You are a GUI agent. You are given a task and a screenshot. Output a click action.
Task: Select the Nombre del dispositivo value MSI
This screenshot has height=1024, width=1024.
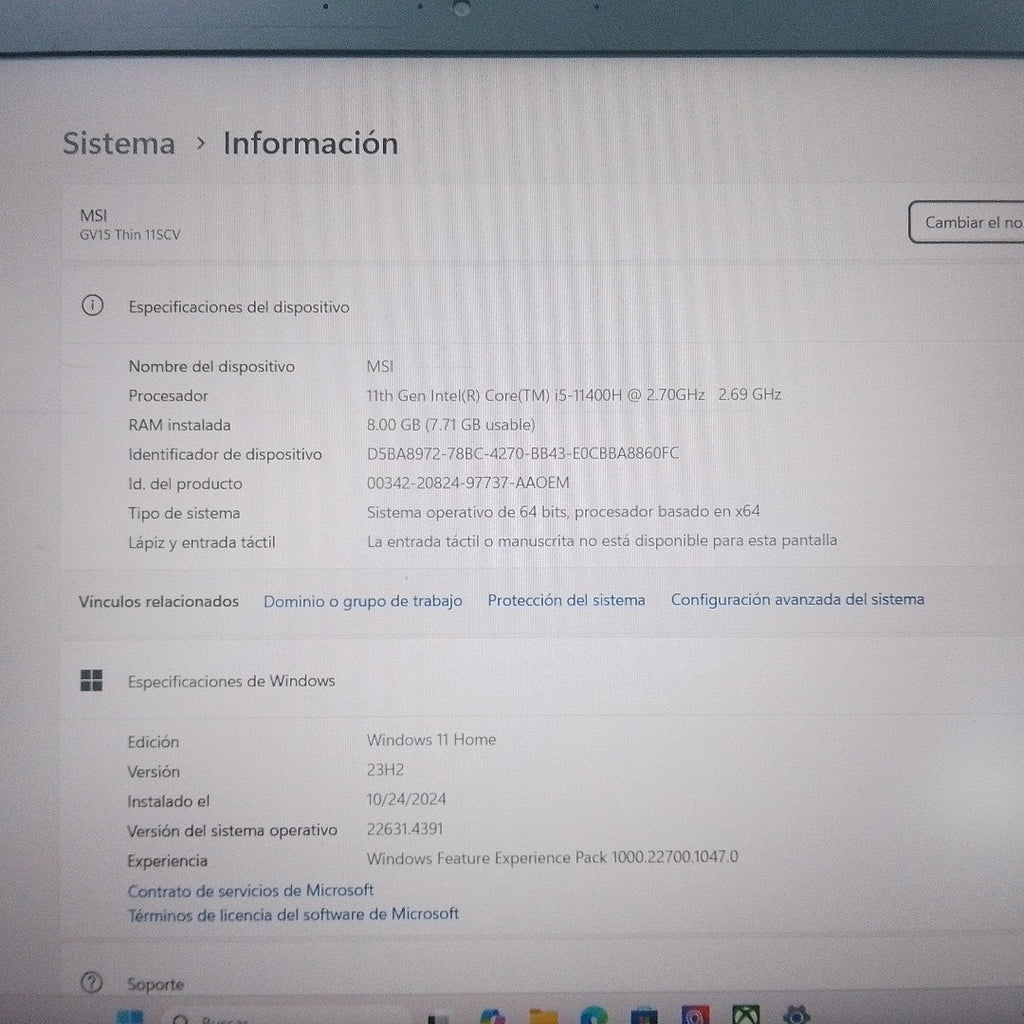[x=379, y=366]
